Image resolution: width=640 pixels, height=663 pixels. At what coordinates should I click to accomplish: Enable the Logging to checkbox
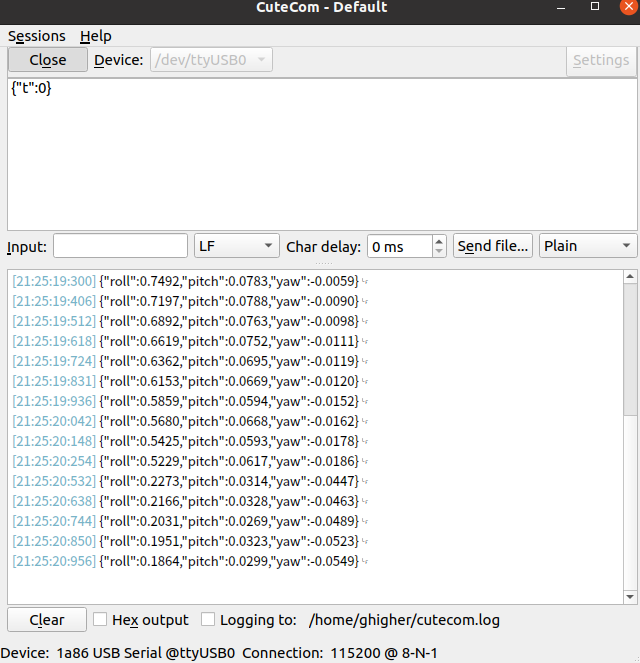tap(208, 620)
